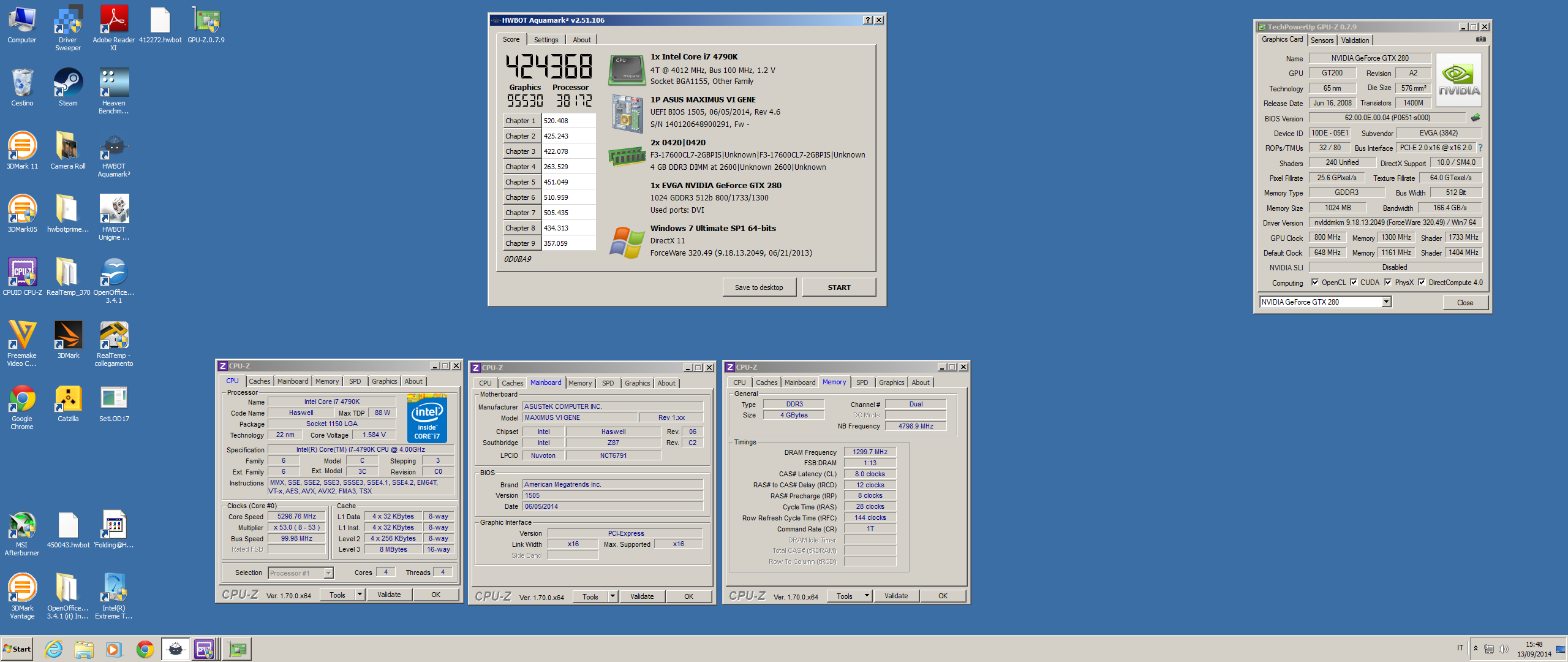
Task: Open the Cestino recycle bin
Action: pos(22,87)
